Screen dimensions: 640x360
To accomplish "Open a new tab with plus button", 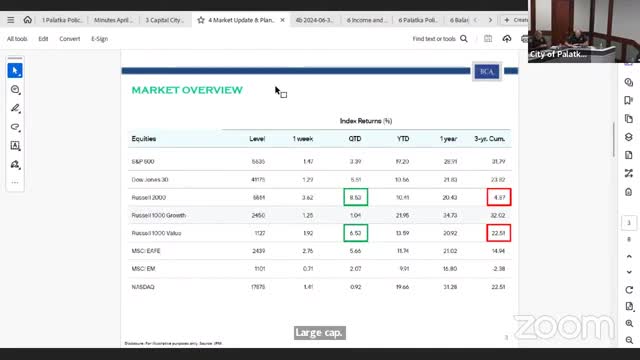I will pos(507,20).
